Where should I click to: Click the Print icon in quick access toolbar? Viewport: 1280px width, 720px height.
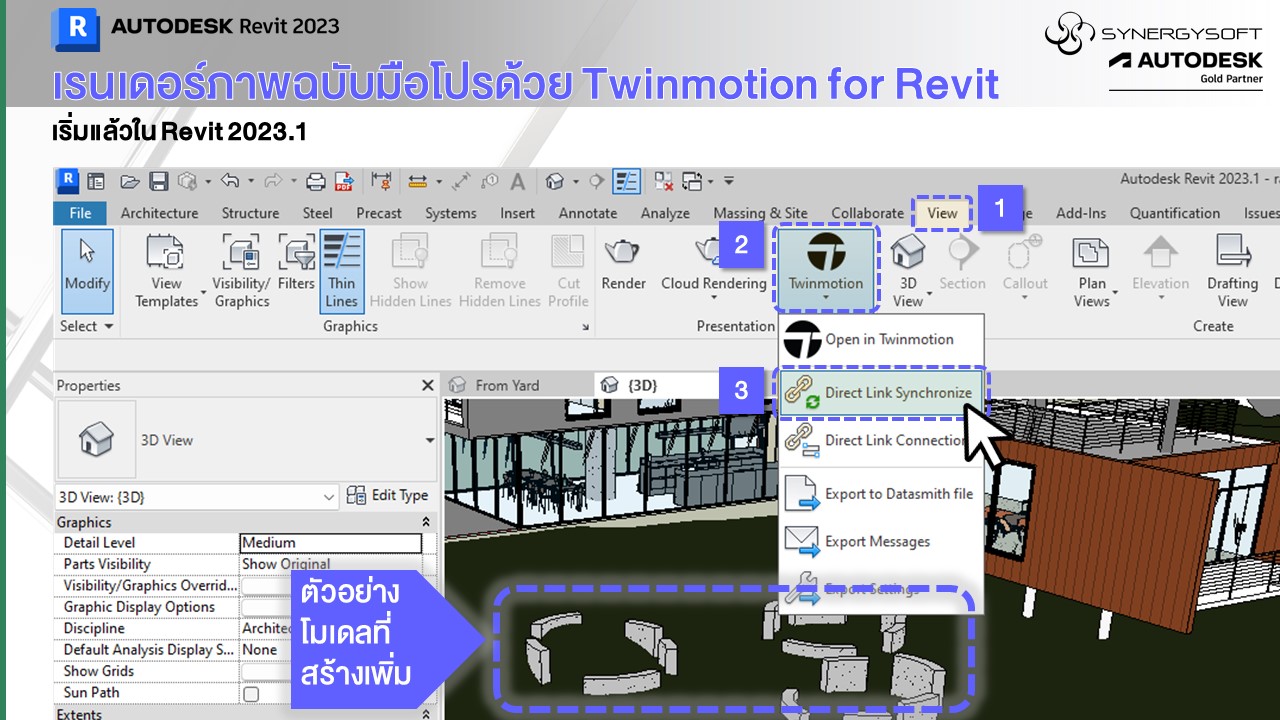(316, 181)
